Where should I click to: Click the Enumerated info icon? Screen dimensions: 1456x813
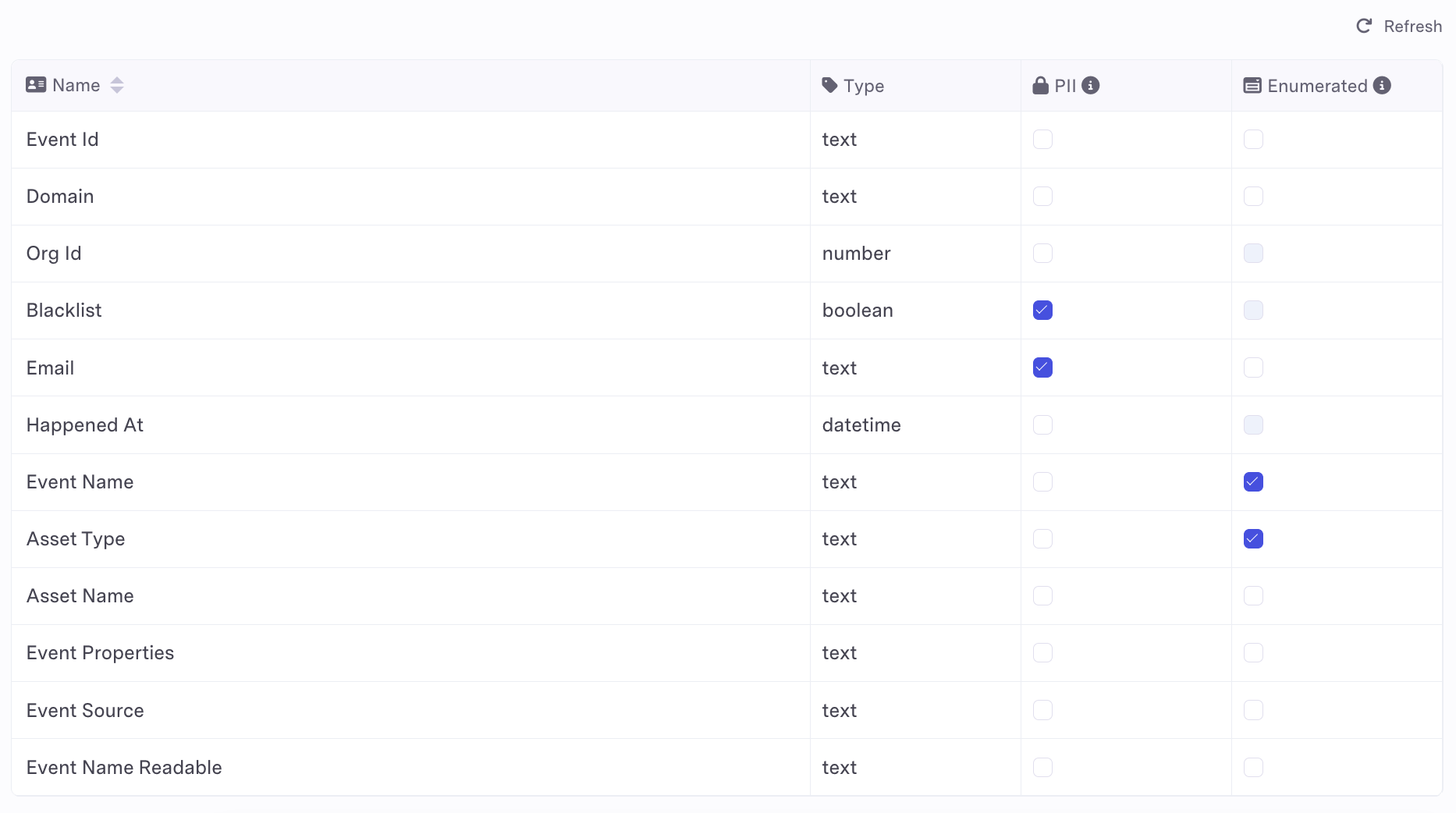click(x=1382, y=85)
